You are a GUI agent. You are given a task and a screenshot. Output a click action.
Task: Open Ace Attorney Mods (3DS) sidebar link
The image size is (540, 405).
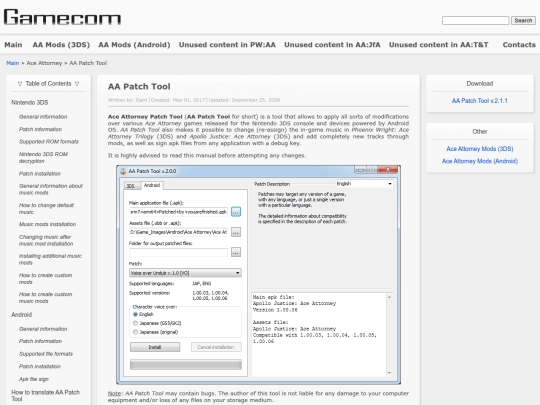tap(479, 149)
